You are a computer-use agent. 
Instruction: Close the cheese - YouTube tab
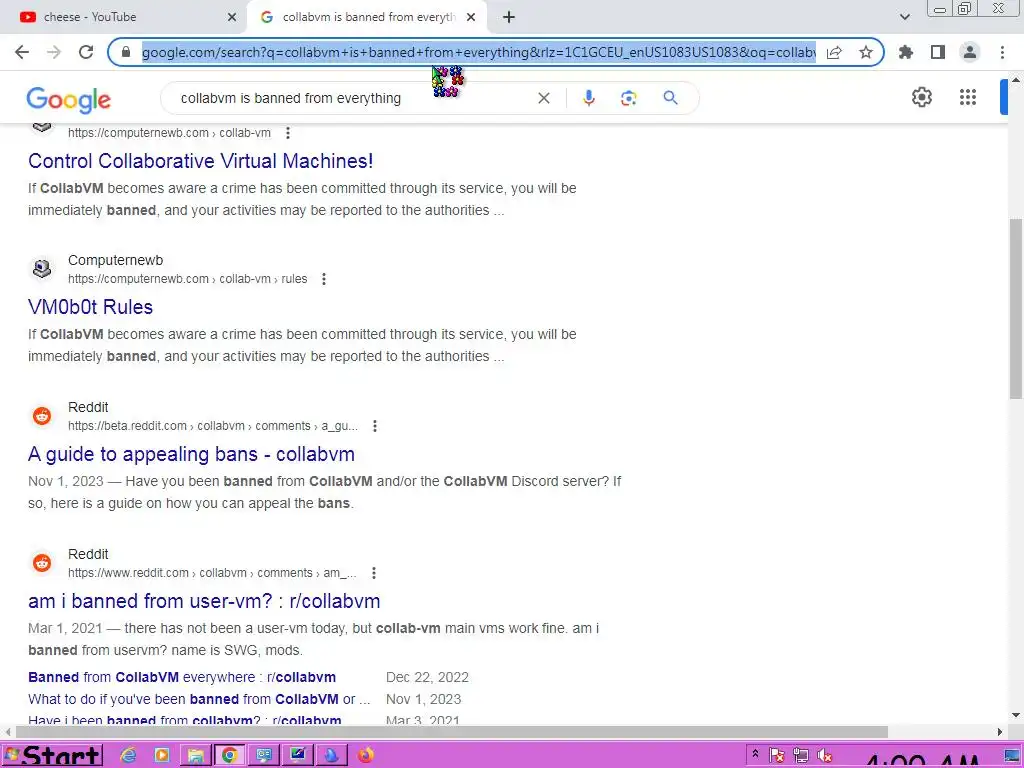point(232,17)
